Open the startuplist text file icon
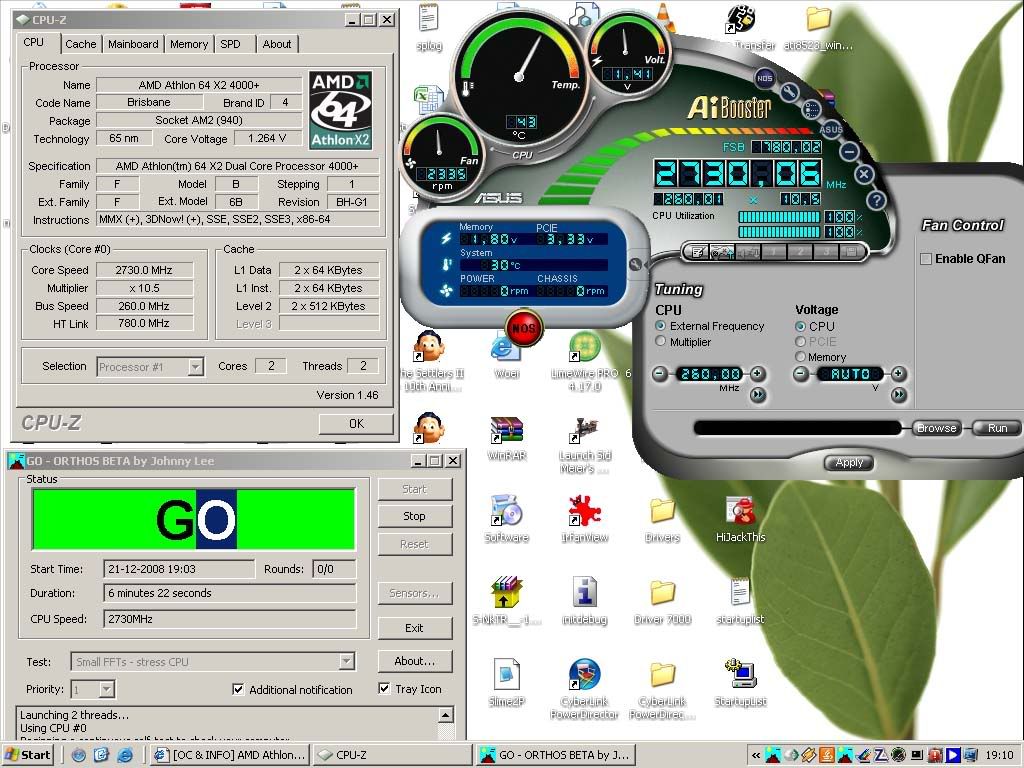The height and width of the screenshot is (768, 1024). [740, 601]
